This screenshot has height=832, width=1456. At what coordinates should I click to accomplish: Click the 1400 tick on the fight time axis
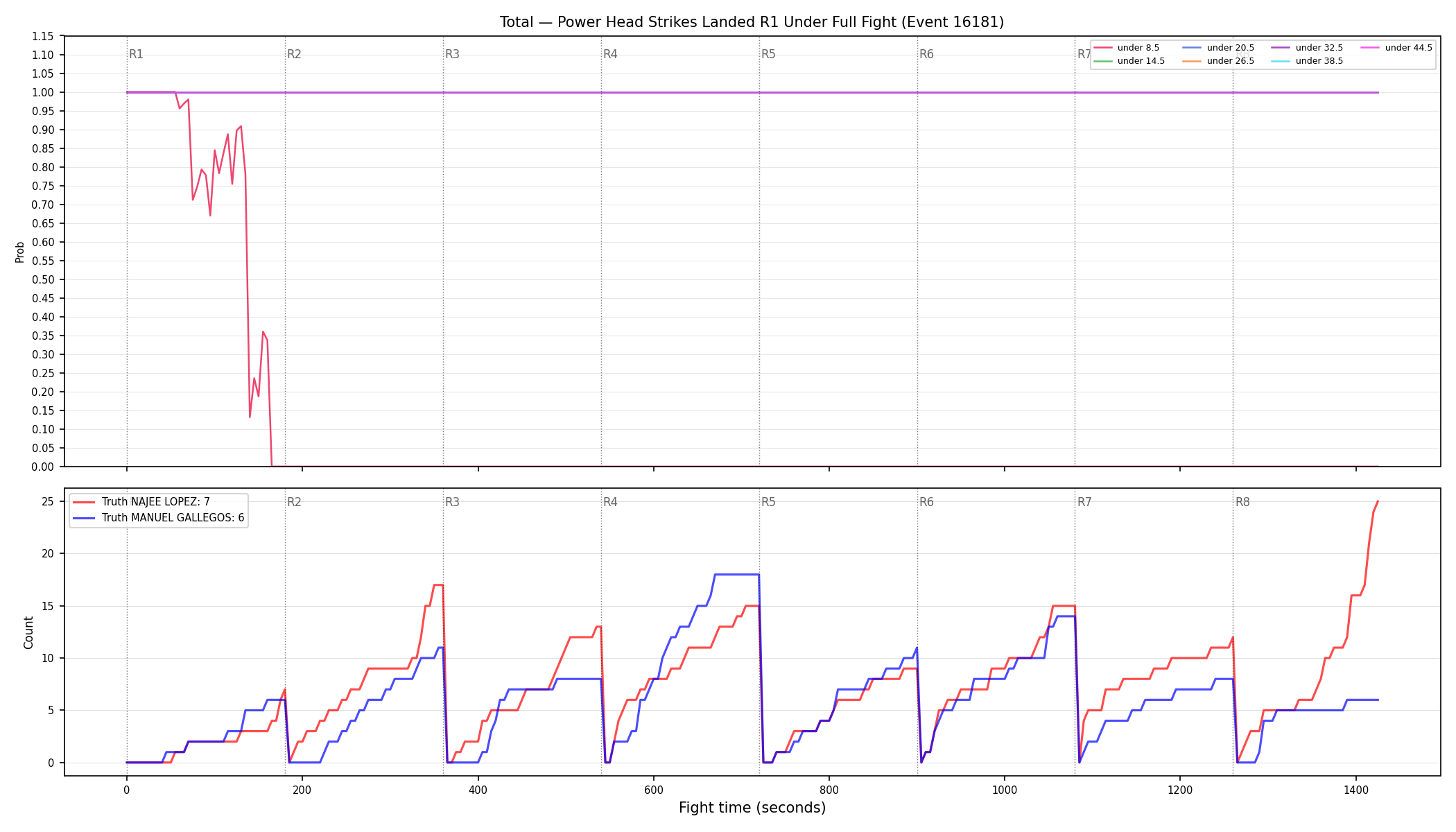1355,789
